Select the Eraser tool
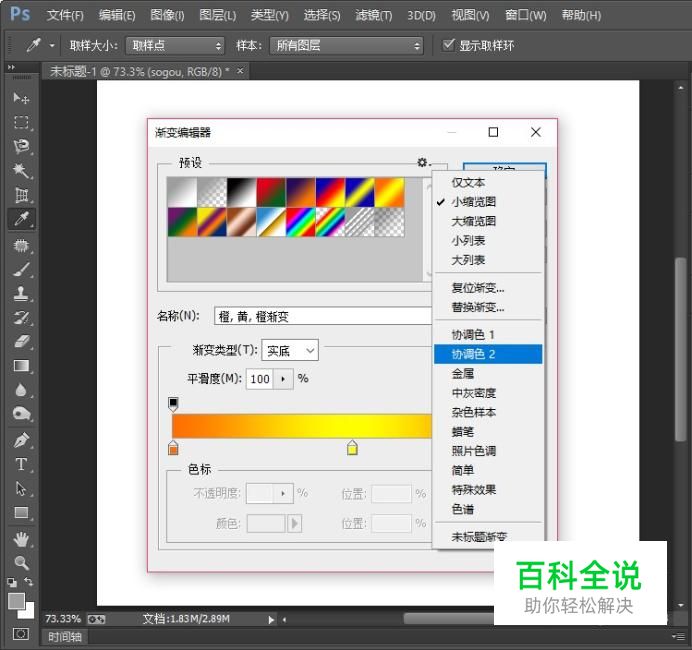 (x=21, y=342)
